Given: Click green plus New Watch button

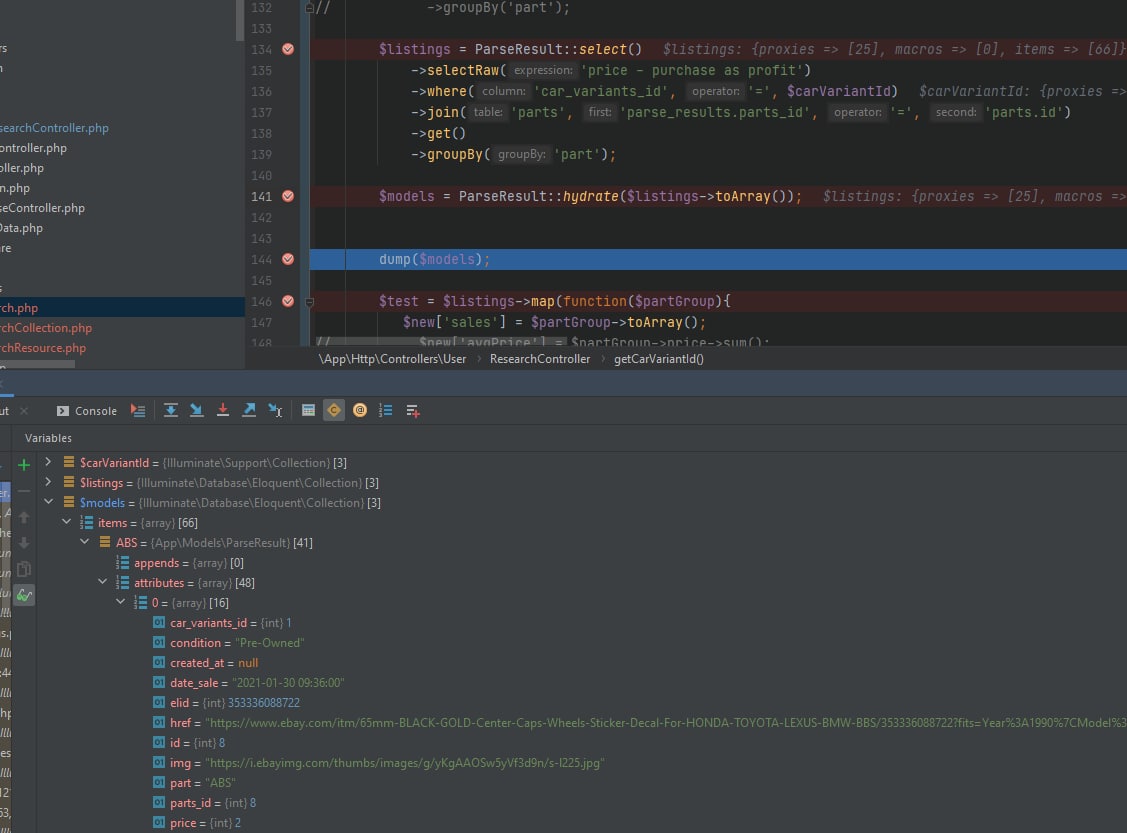Looking at the screenshot, I should tap(24, 465).
